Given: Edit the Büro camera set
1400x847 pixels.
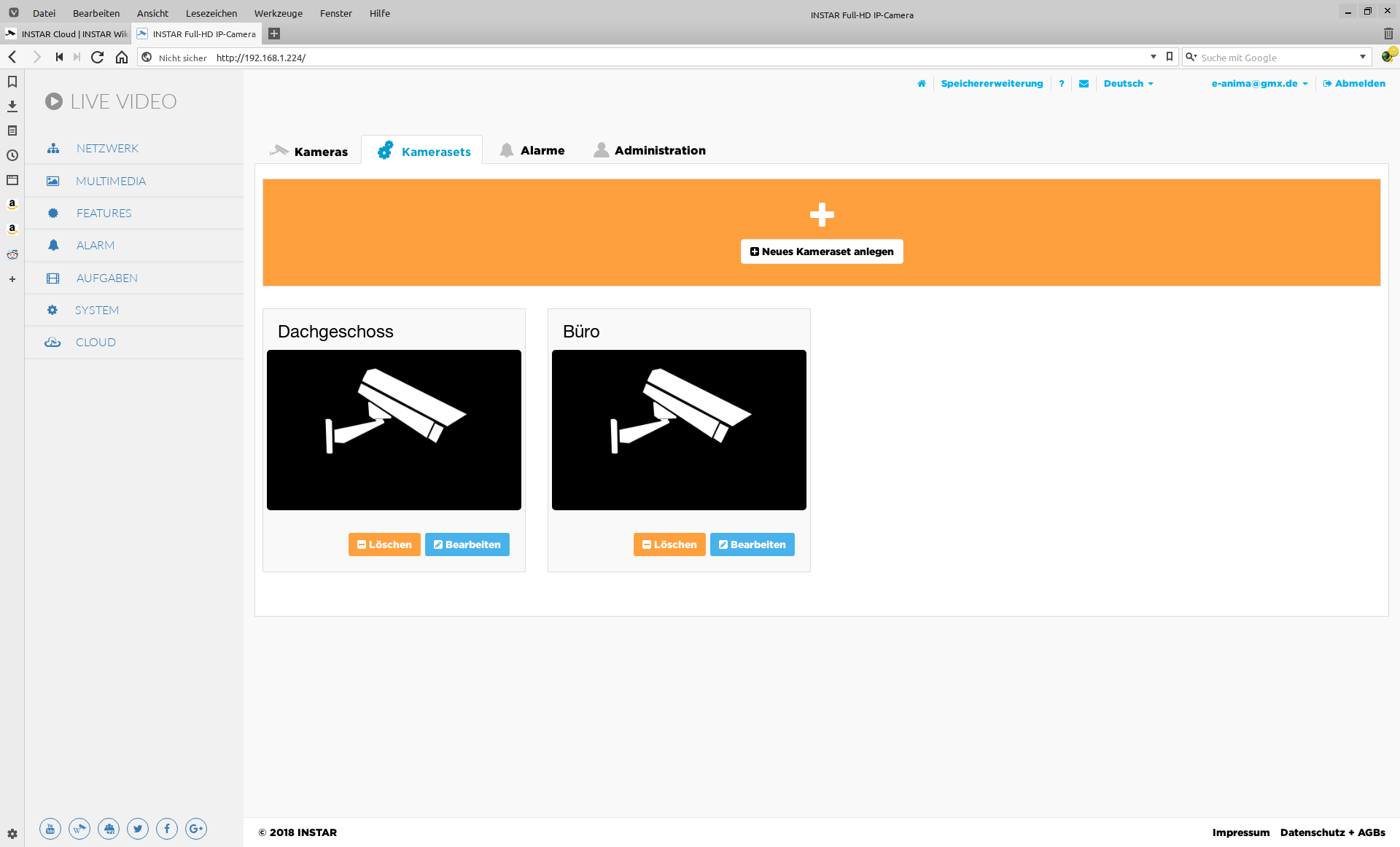Looking at the screenshot, I should tap(752, 544).
